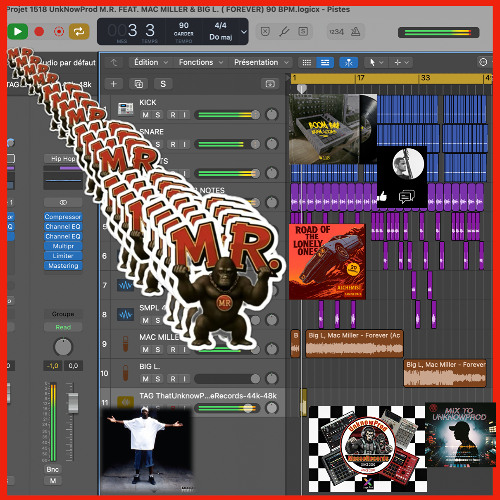Open the Limiter plug-in slot
Viewport: 500px width, 500px height.
tap(63, 256)
